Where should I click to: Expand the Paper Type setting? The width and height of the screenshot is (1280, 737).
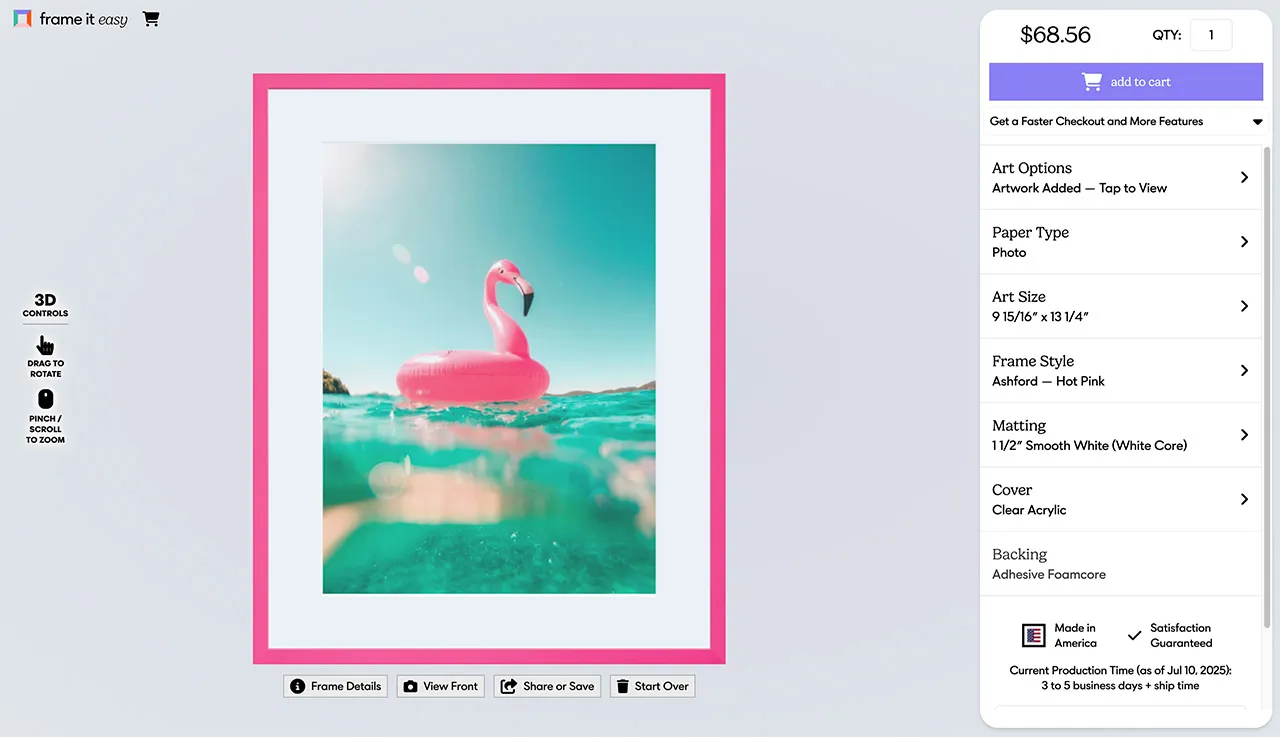click(x=1120, y=242)
